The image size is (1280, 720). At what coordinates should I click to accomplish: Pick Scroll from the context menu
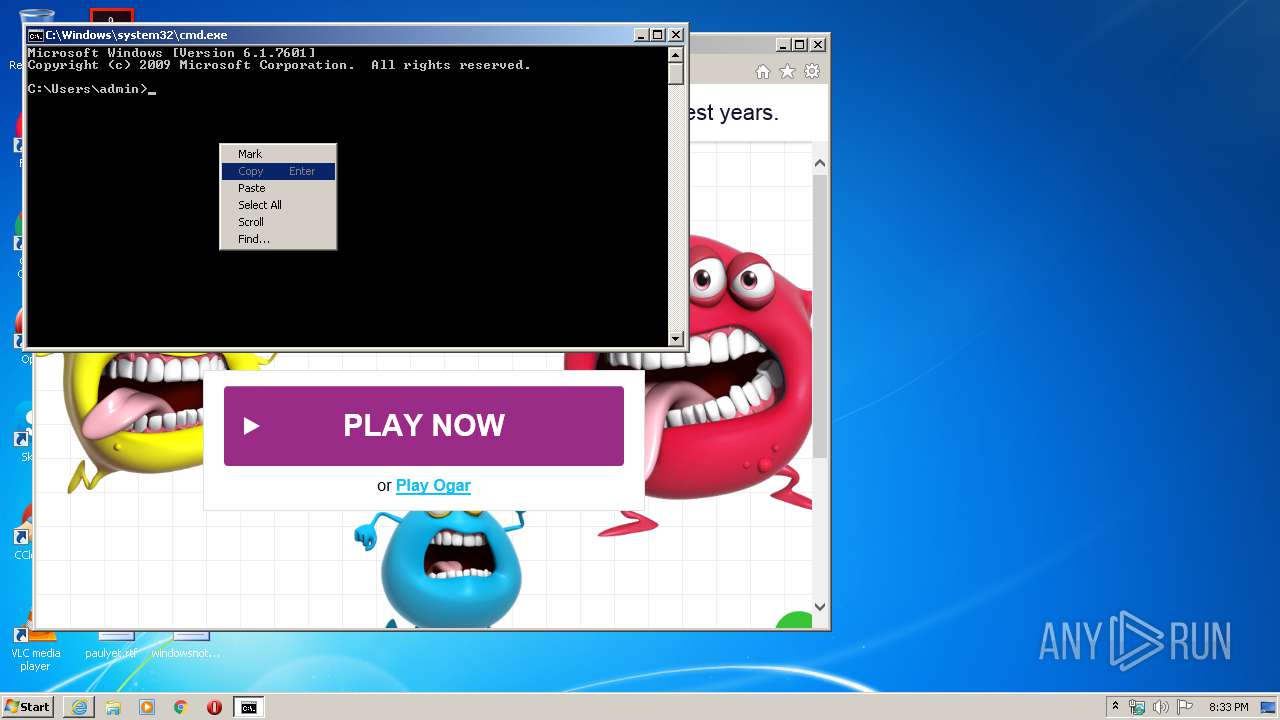coord(278,222)
